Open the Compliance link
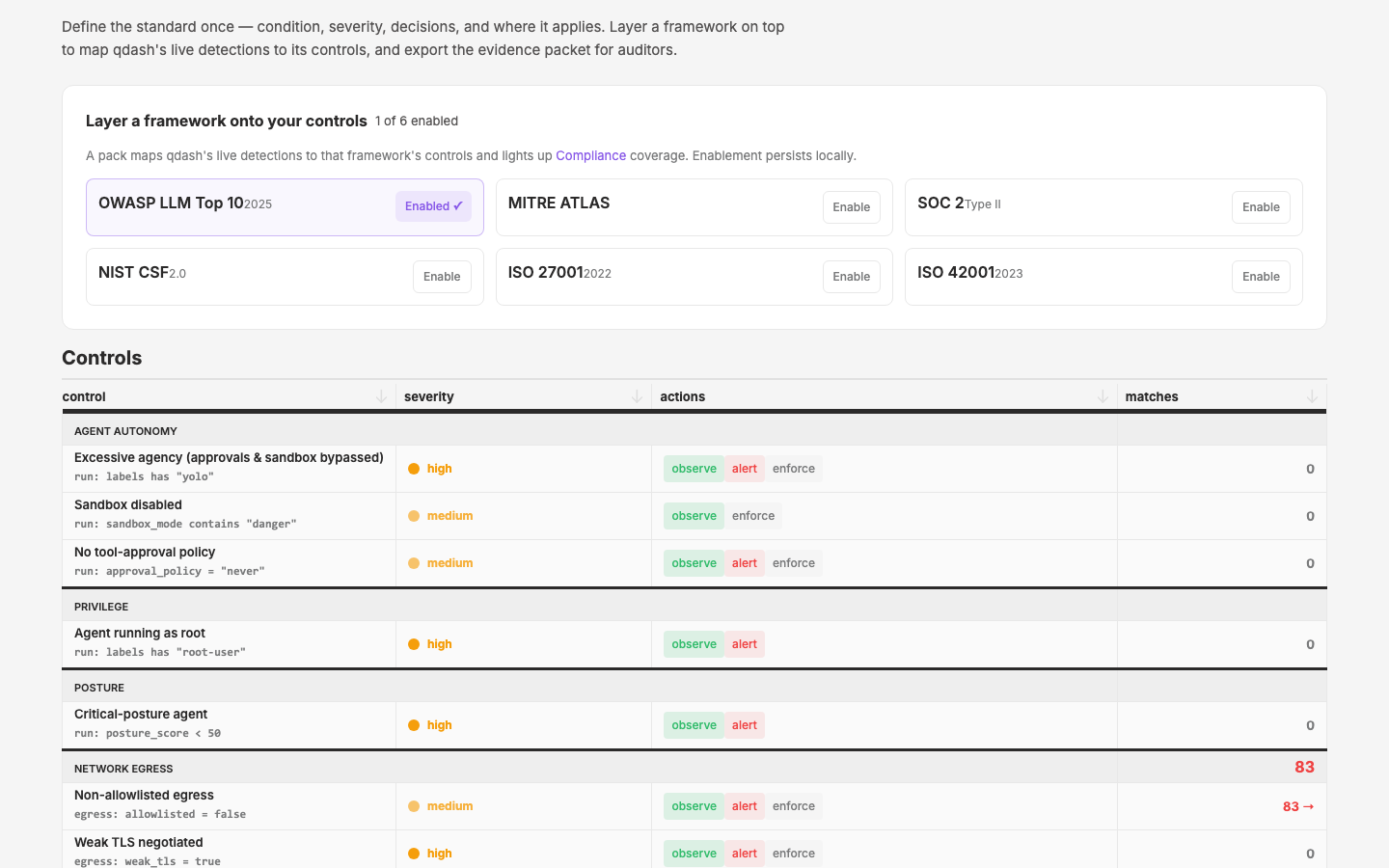The width and height of the screenshot is (1389, 868). [x=590, y=155]
